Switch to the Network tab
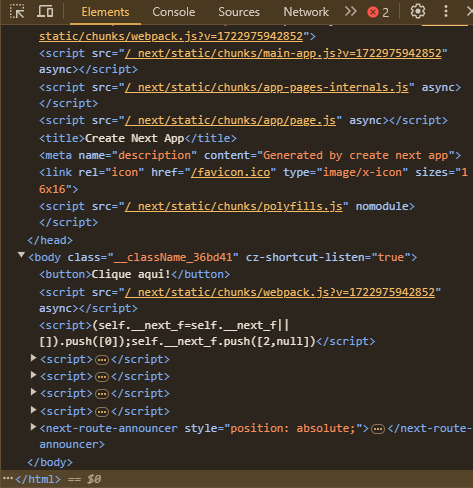Image resolution: width=473 pixels, height=488 pixels. click(x=306, y=12)
